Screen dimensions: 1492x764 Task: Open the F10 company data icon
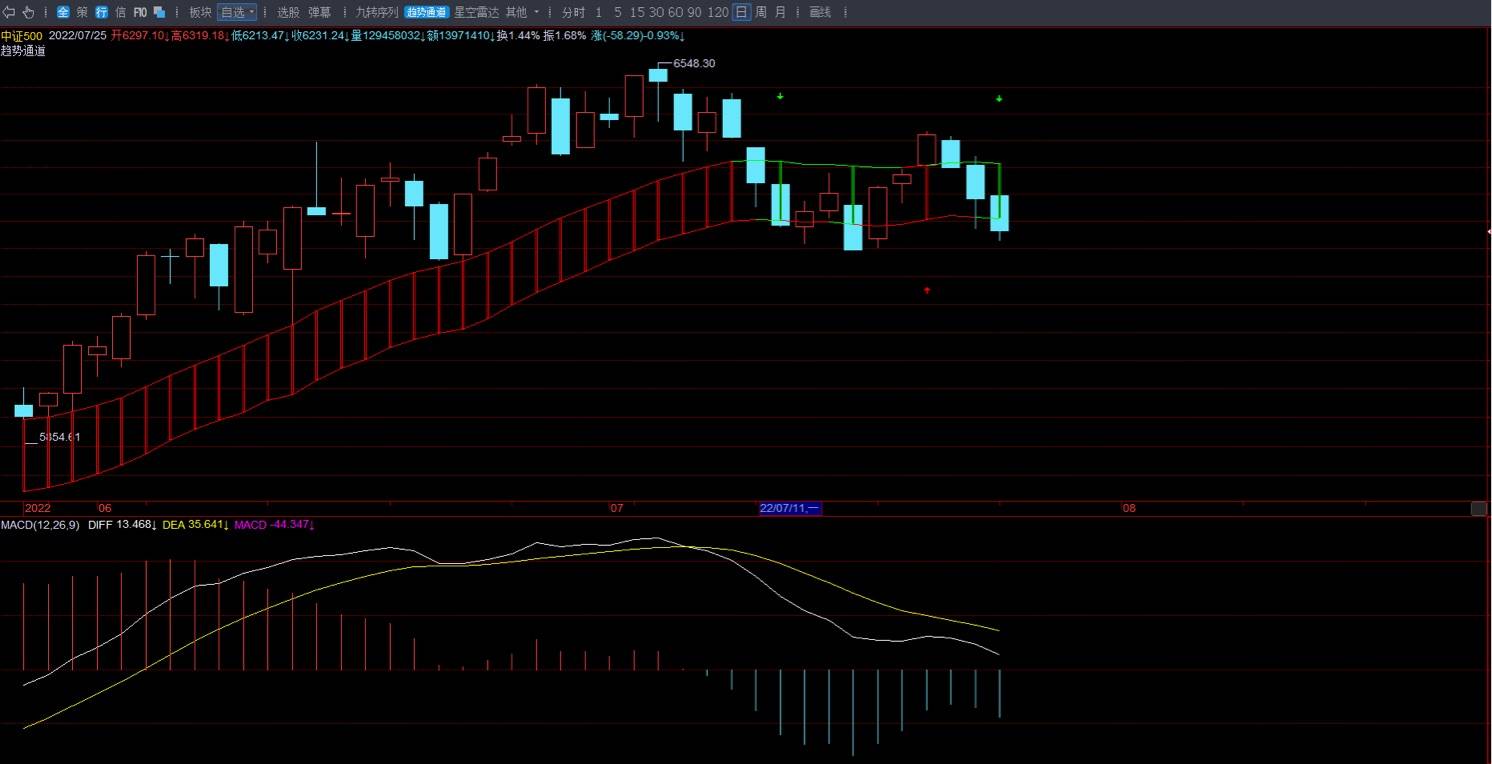coord(140,12)
